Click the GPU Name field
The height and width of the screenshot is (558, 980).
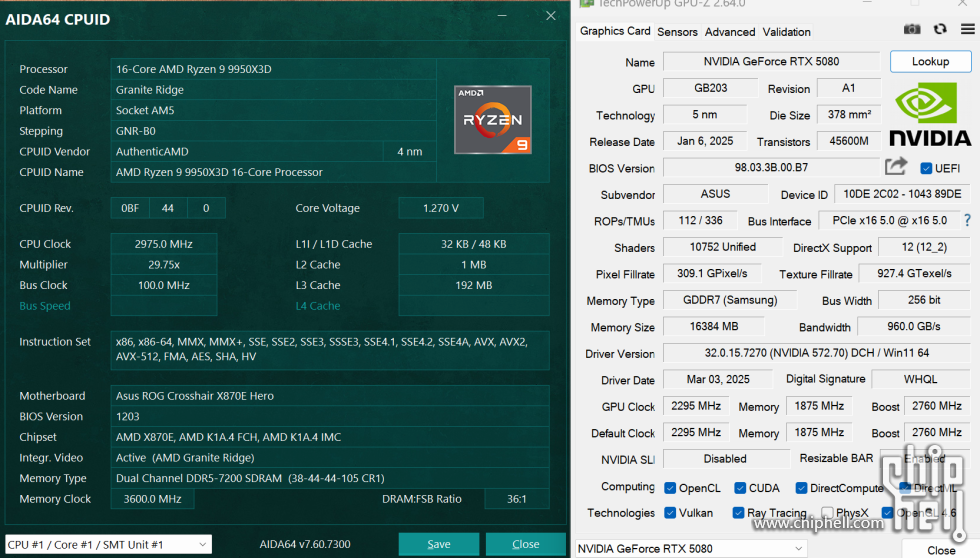[x=771, y=61]
